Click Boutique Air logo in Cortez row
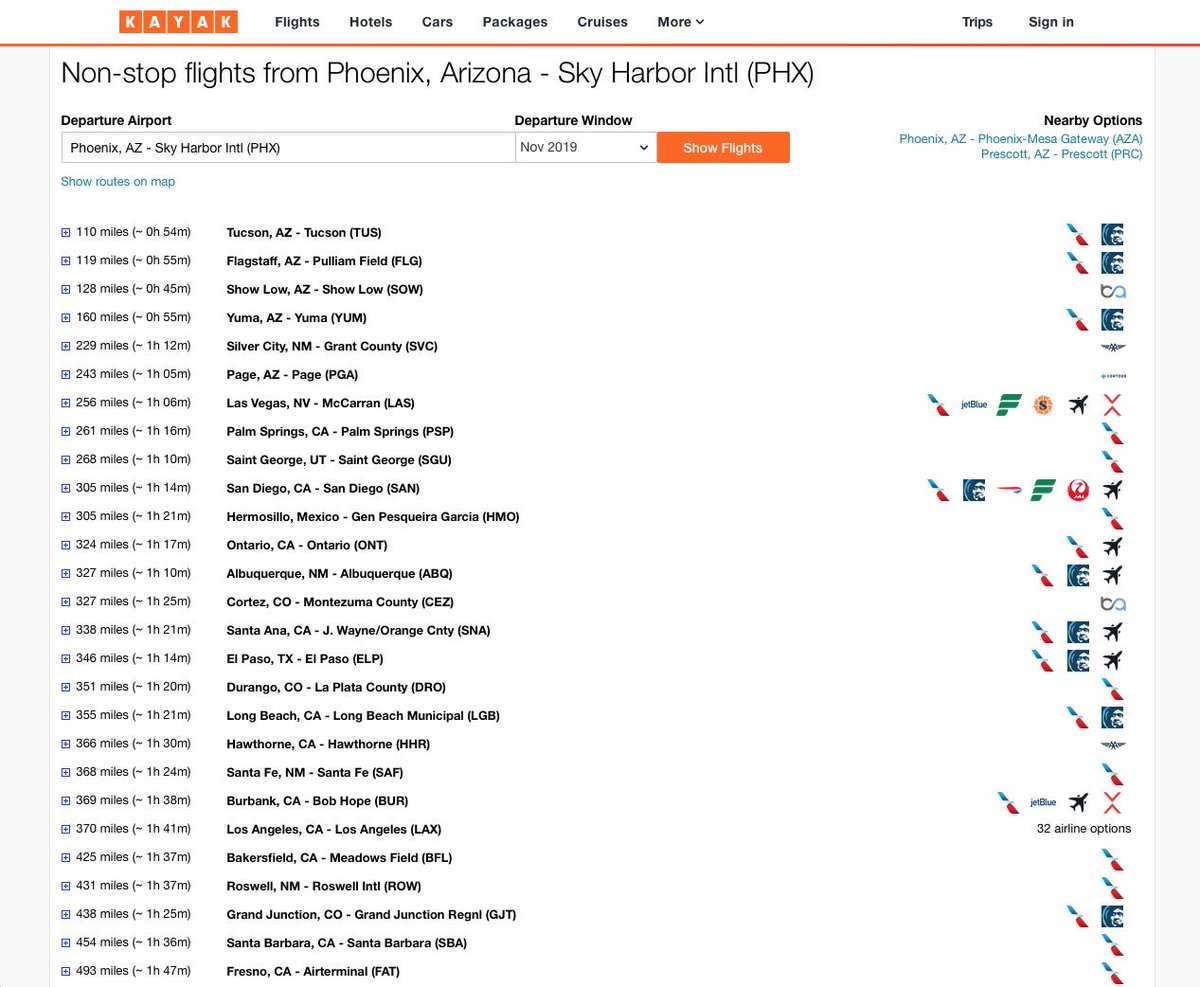Image resolution: width=1200 pixels, height=987 pixels. coord(1112,604)
